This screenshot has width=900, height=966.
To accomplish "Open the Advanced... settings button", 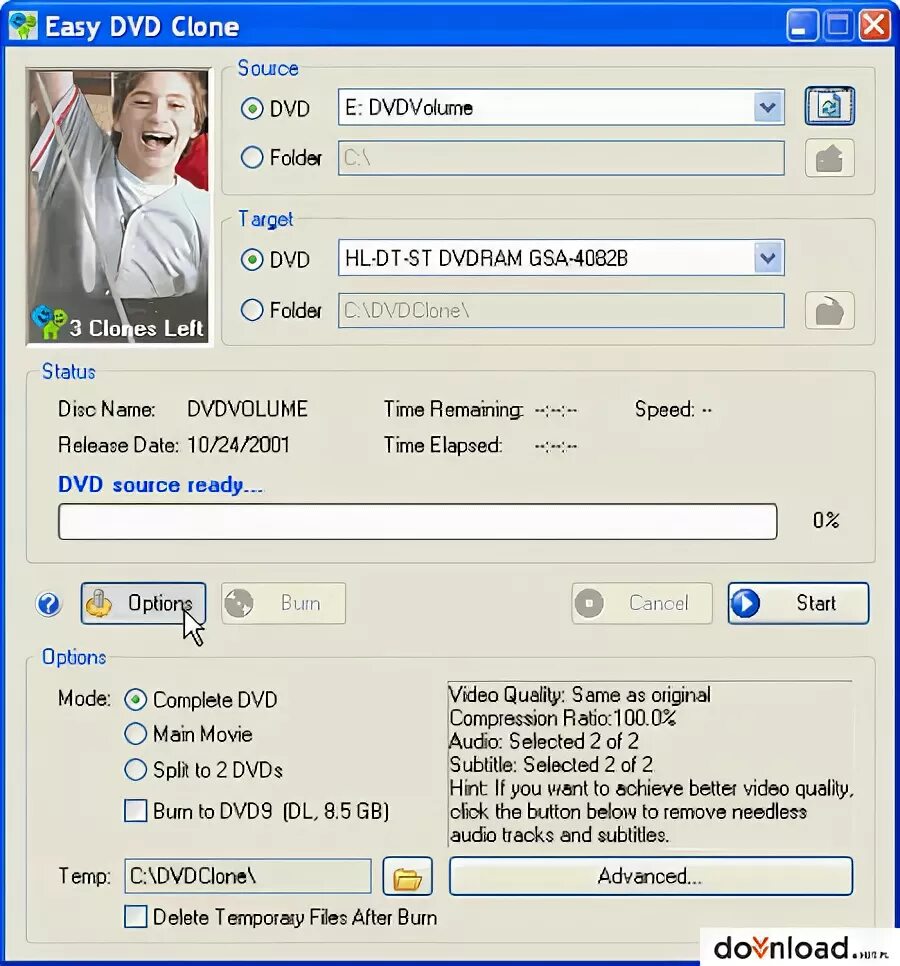I will (651, 876).
